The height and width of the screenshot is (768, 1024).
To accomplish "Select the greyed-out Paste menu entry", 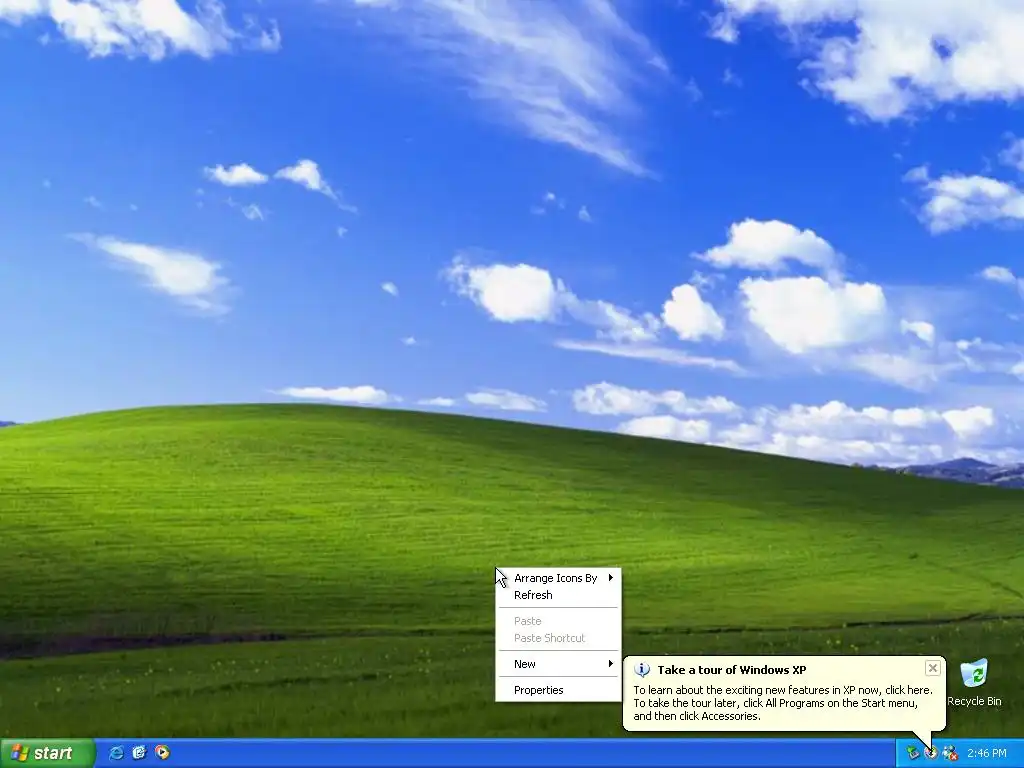I will [x=558, y=621].
